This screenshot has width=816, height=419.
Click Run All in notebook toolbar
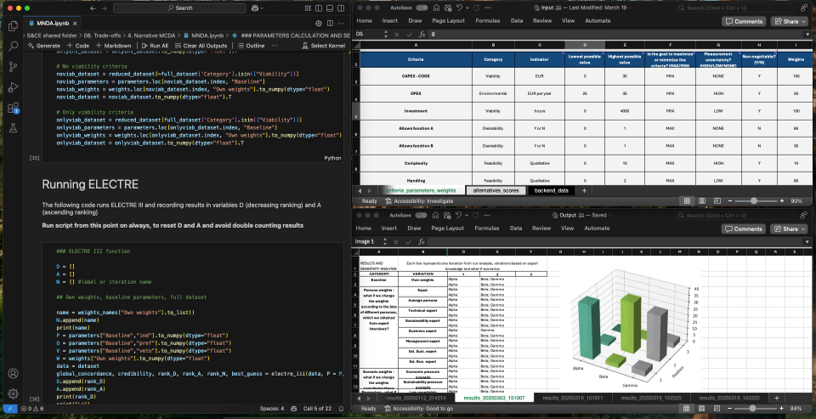(x=155, y=46)
